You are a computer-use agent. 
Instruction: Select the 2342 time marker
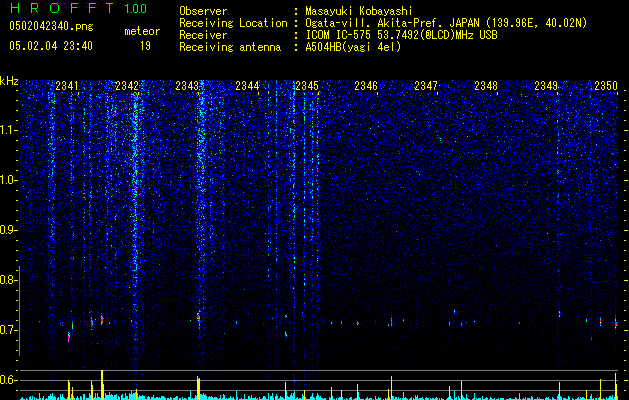127,86
